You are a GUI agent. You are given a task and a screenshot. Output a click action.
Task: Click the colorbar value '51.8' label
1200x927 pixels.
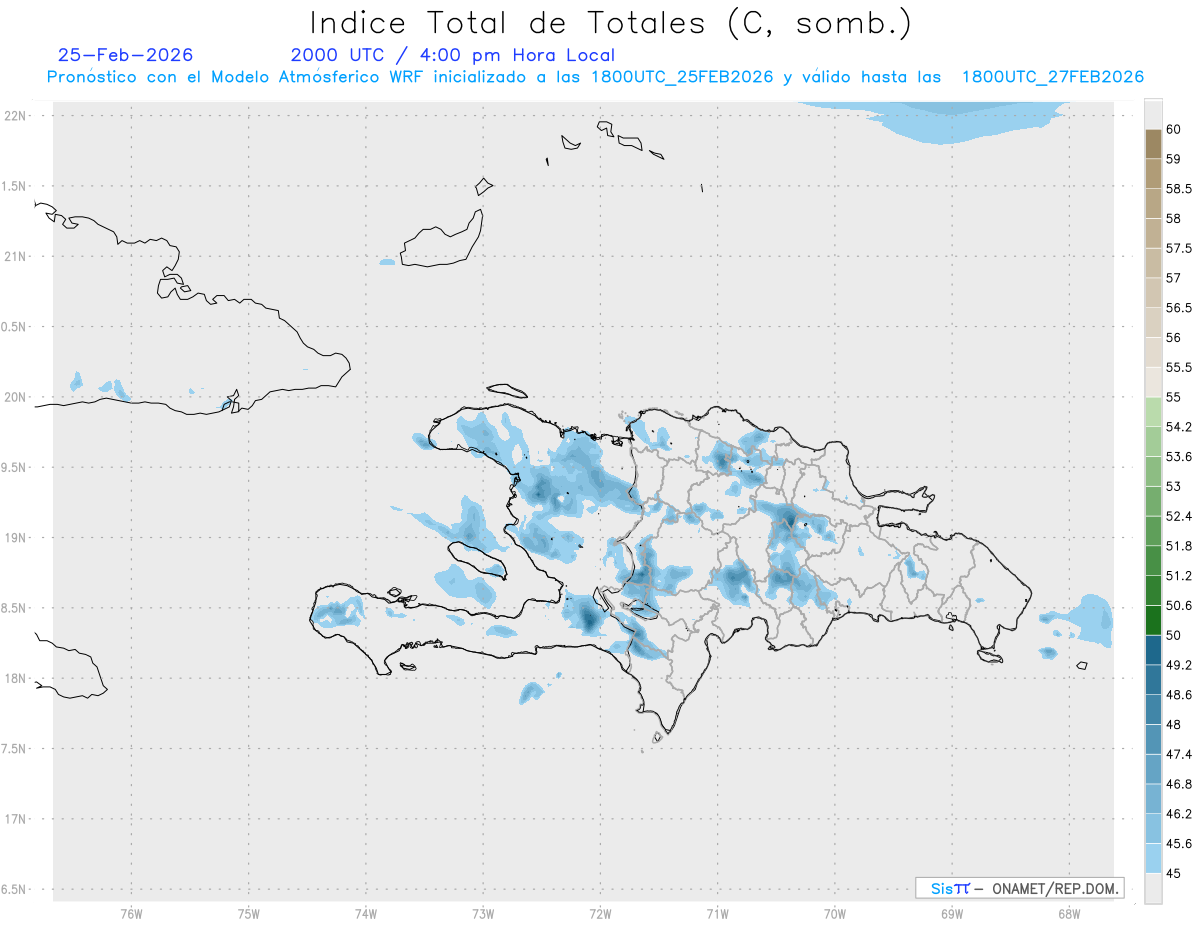(1179, 546)
